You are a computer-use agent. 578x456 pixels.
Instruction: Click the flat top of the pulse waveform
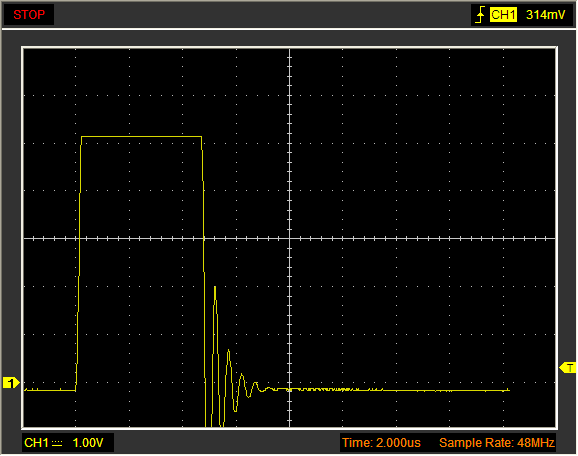[142, 137]
